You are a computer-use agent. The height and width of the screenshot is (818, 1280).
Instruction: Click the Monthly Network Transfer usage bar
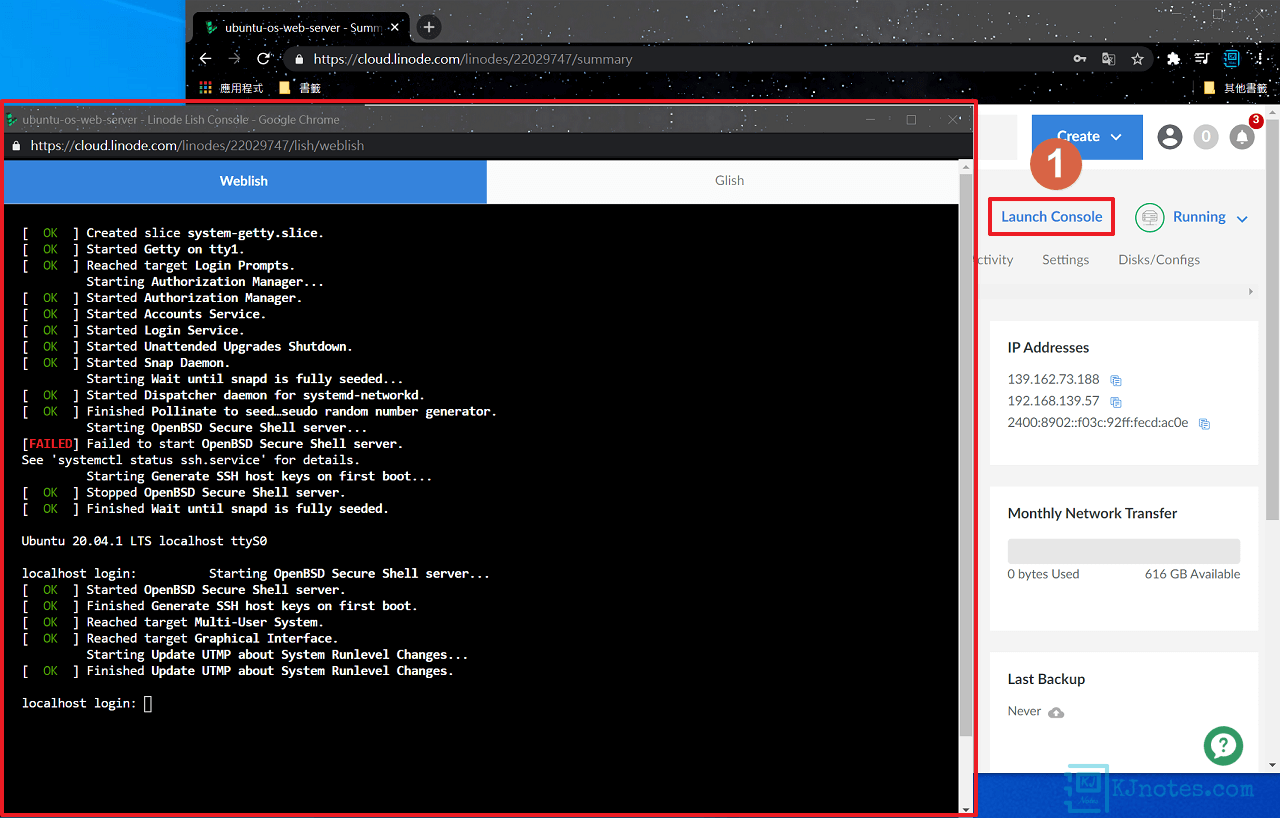(1124, 551)
